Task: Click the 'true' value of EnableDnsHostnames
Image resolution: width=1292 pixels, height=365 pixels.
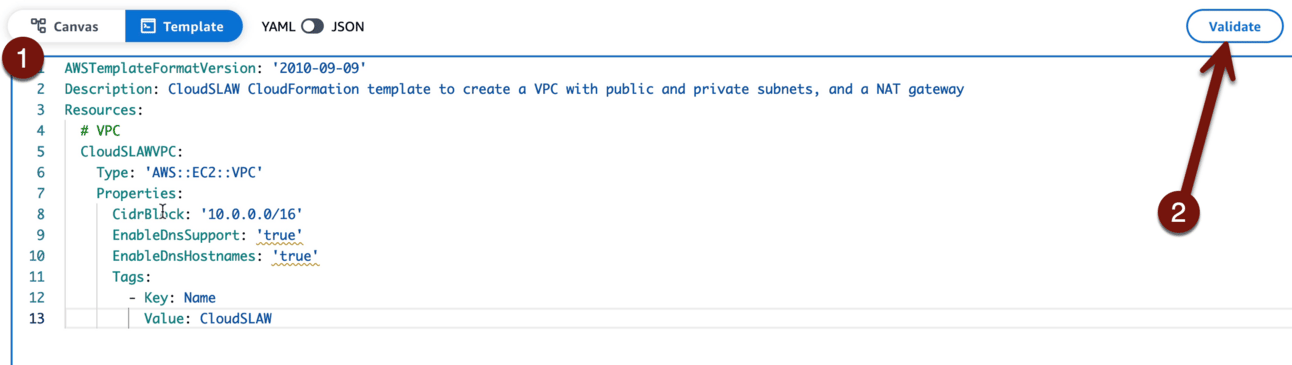Action: 295,257
